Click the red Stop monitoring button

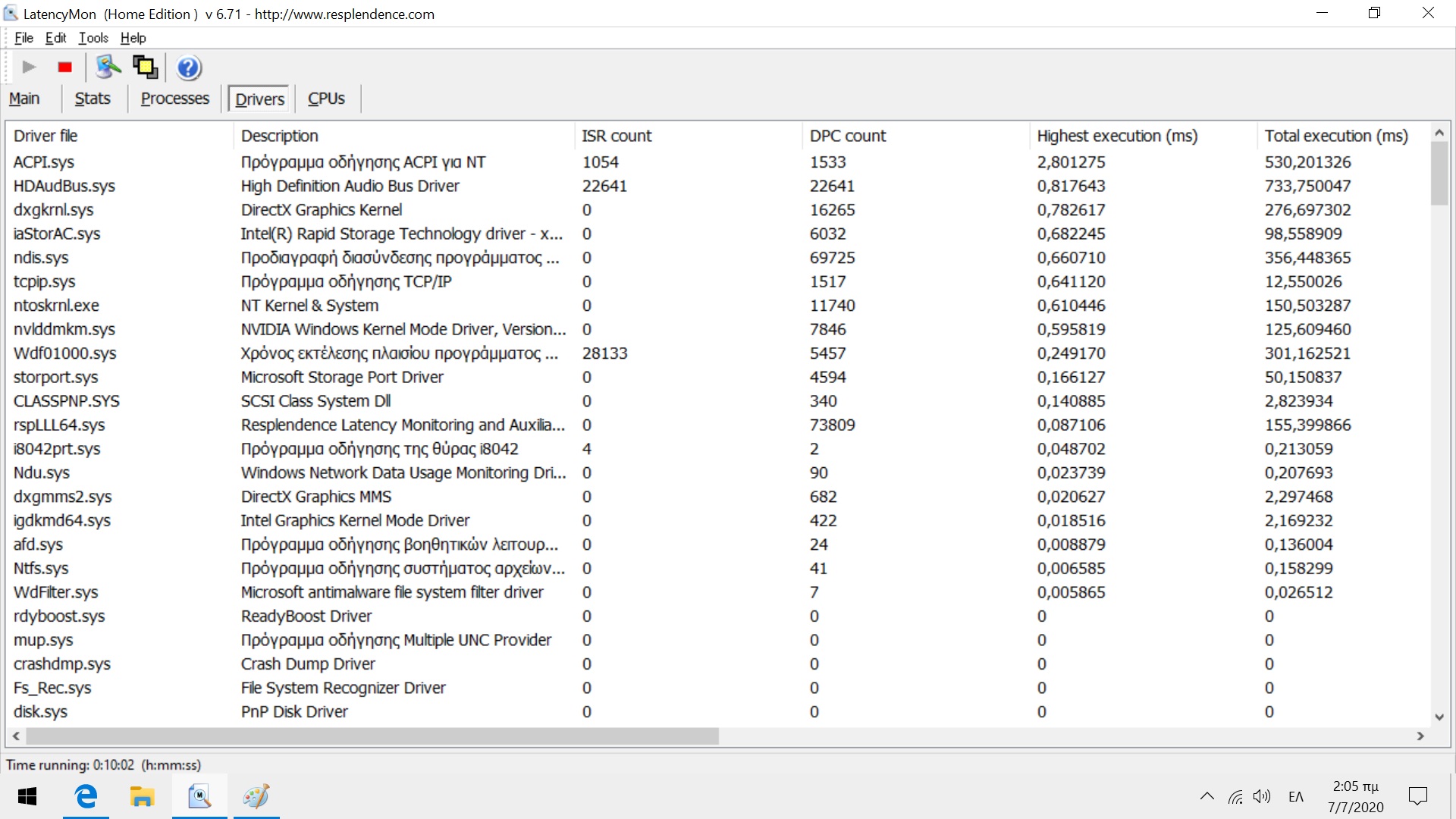pos(64,67)
